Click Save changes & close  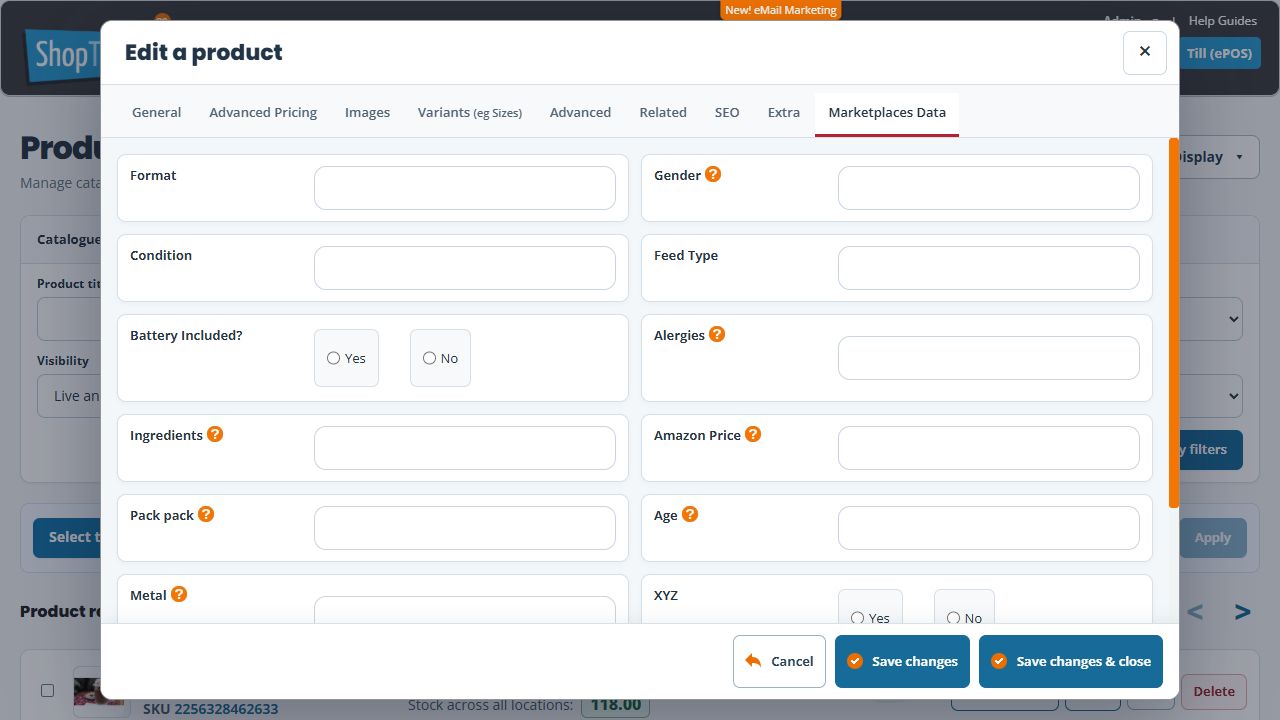click(1071, 662)
